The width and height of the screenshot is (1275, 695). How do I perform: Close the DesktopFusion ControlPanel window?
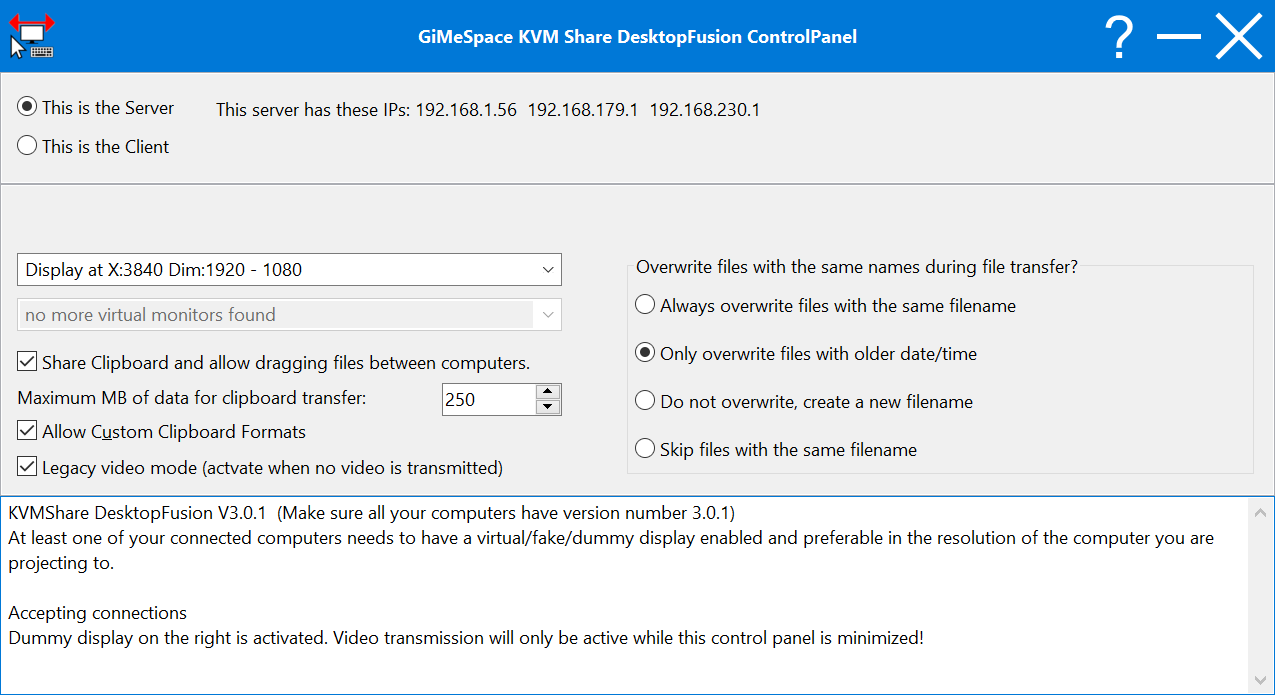[1239, 37]
